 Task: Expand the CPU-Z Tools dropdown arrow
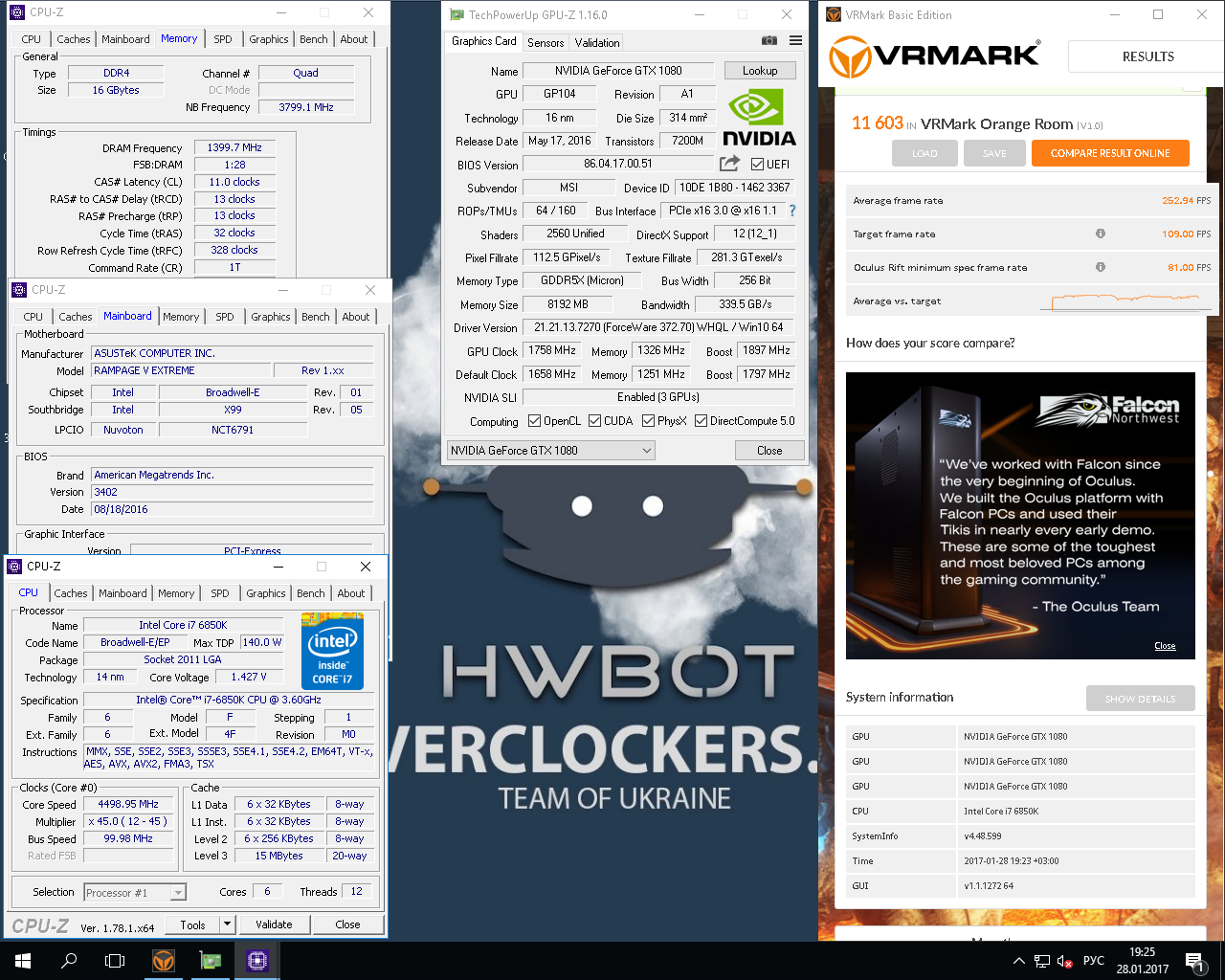click(x=228, y=924)
